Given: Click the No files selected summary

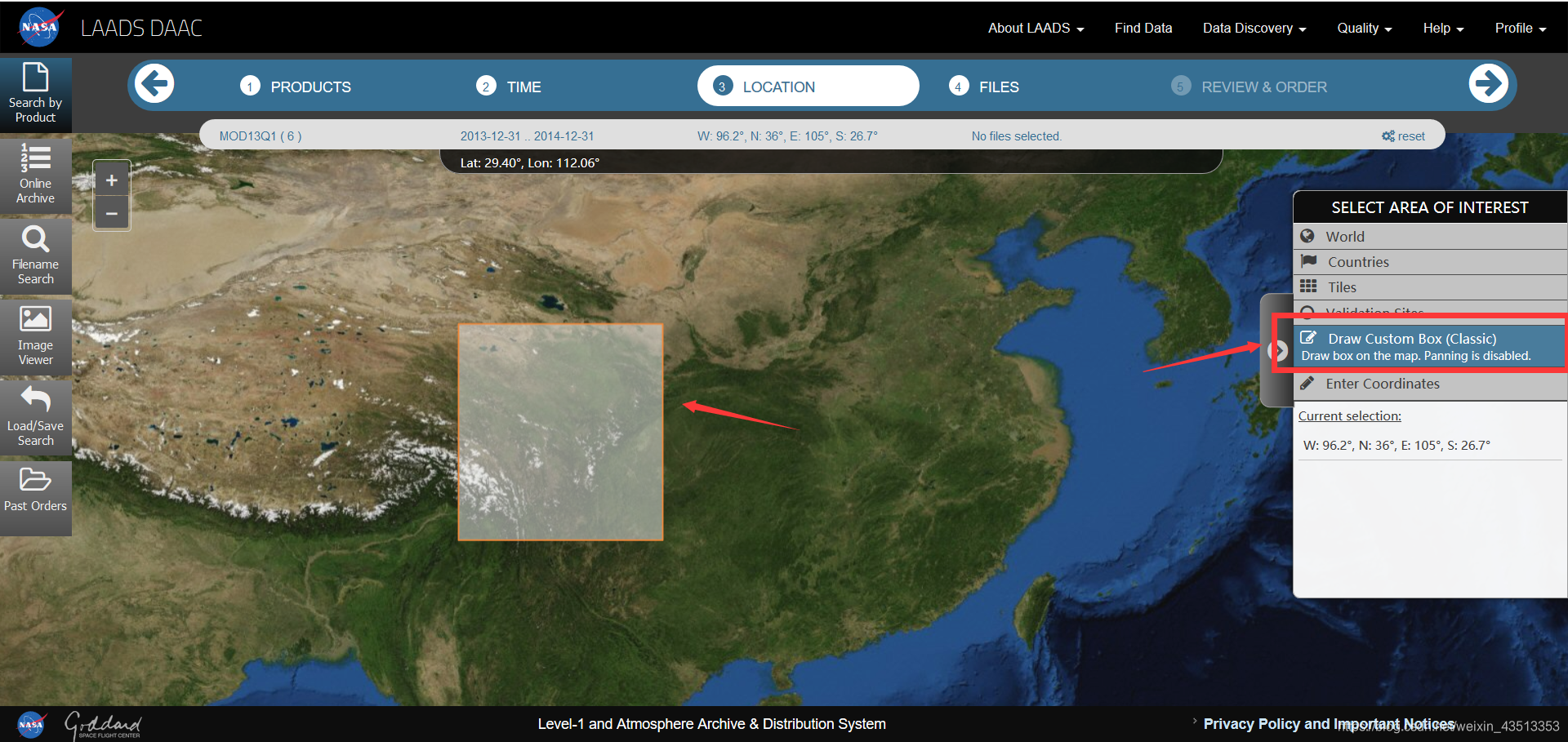Looking at the screenshot, I should [1017, 136].
